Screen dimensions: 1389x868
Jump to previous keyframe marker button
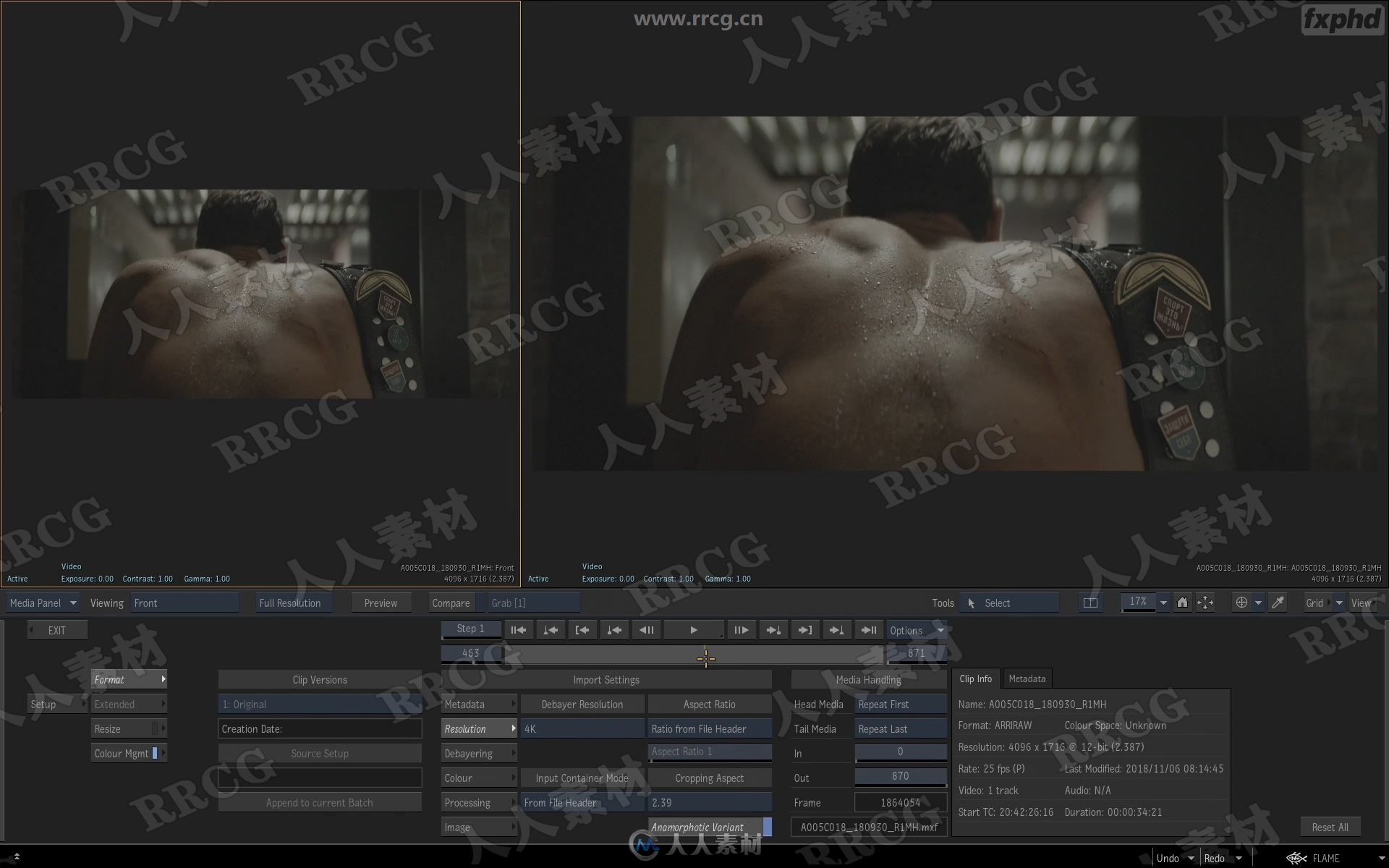coord(551,630)
